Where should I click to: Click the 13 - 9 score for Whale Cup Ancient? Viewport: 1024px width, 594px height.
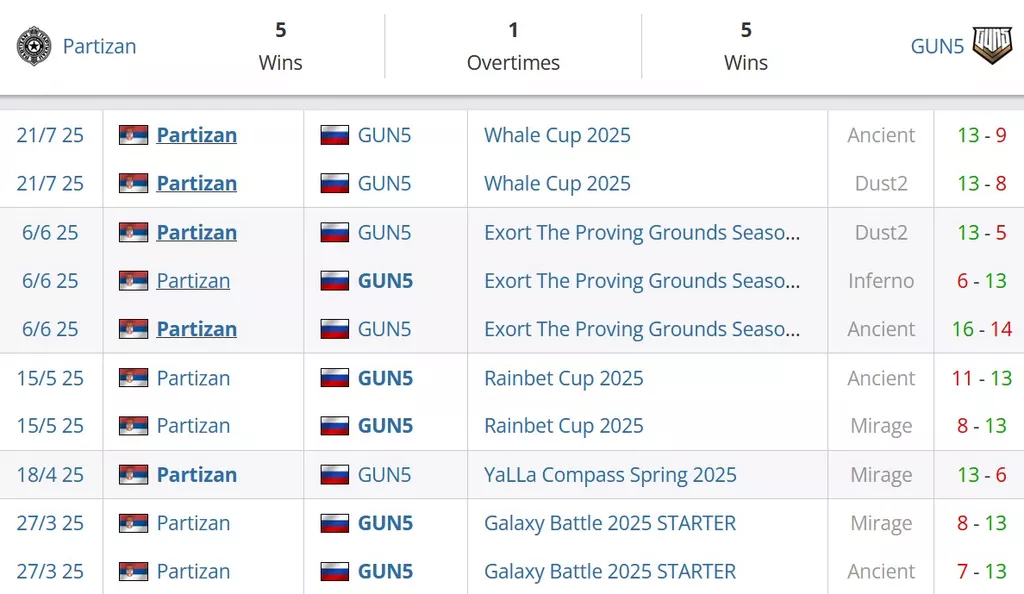point(982,135)
